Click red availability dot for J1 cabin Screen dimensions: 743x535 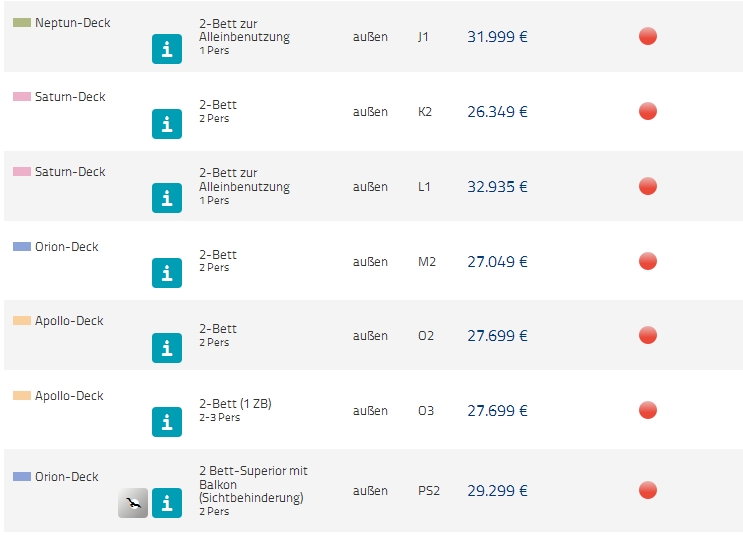(x=648, y=37)
